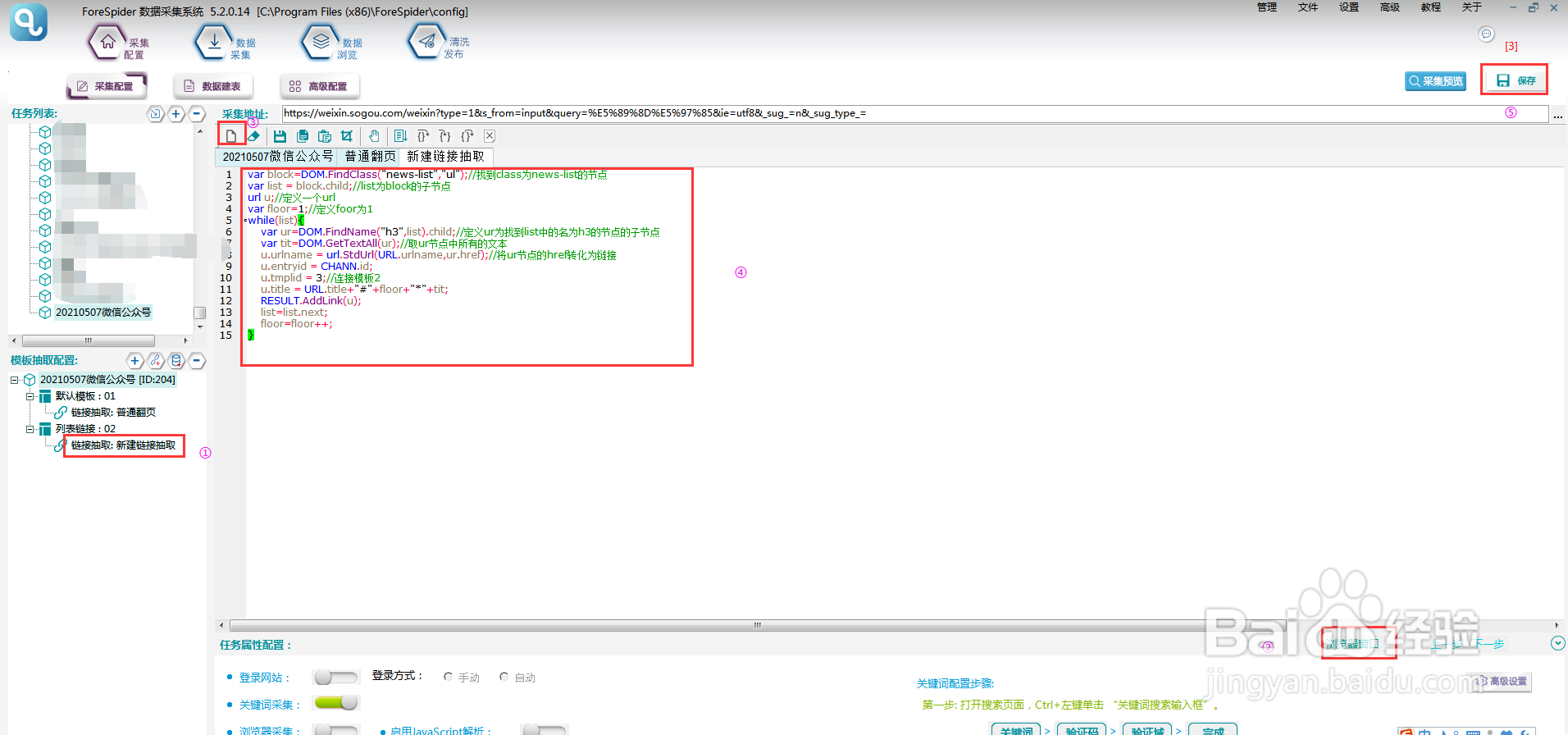The image size is (1568, 735).
Task: Open the 设置 menu
Action: point(1349,7)
